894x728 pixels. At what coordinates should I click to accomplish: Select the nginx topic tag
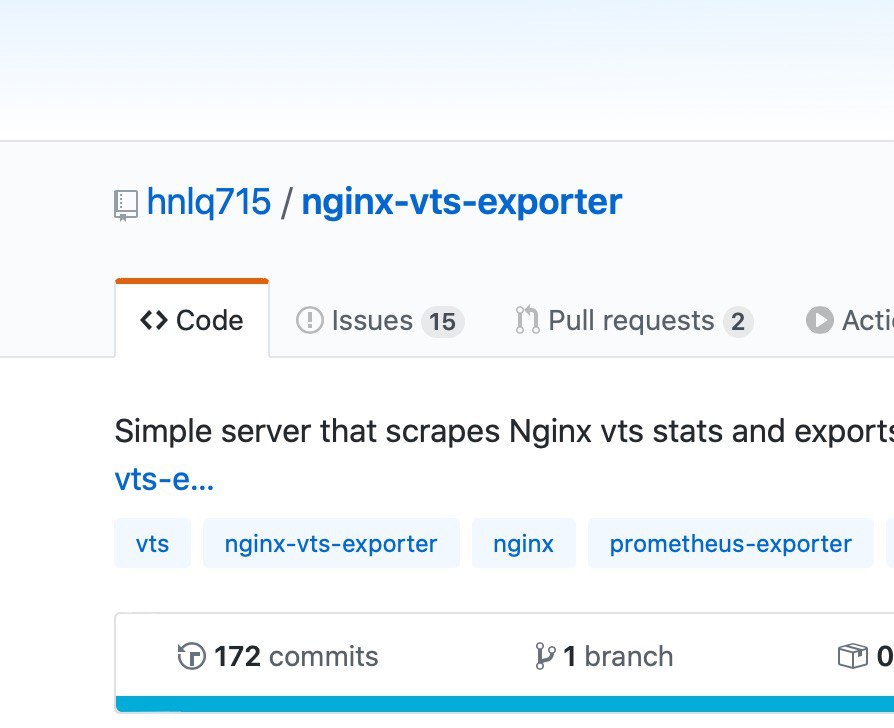pyautogui.click(x=523, y=543)
